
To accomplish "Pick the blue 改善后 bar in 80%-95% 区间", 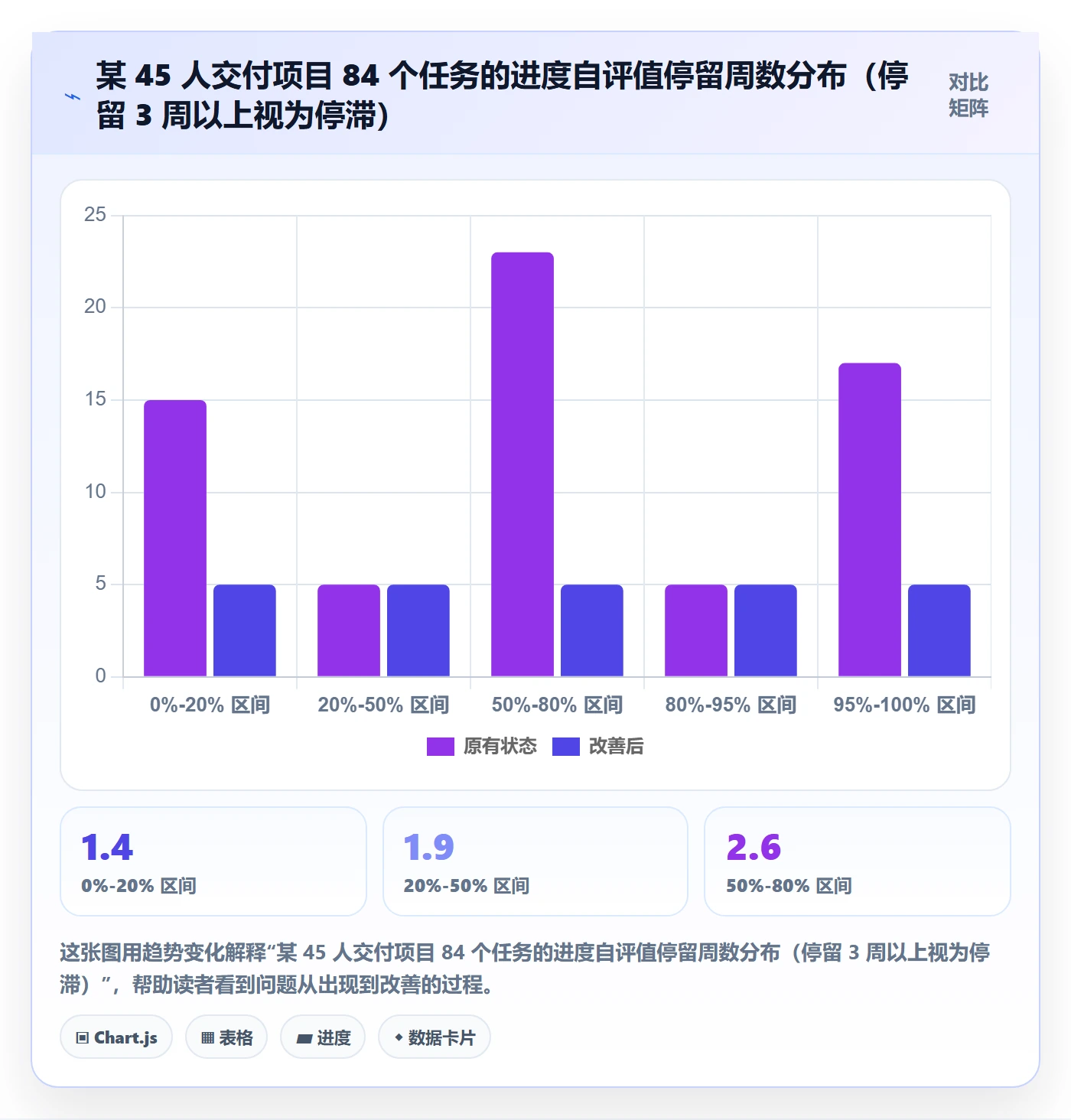I will 766,630.
